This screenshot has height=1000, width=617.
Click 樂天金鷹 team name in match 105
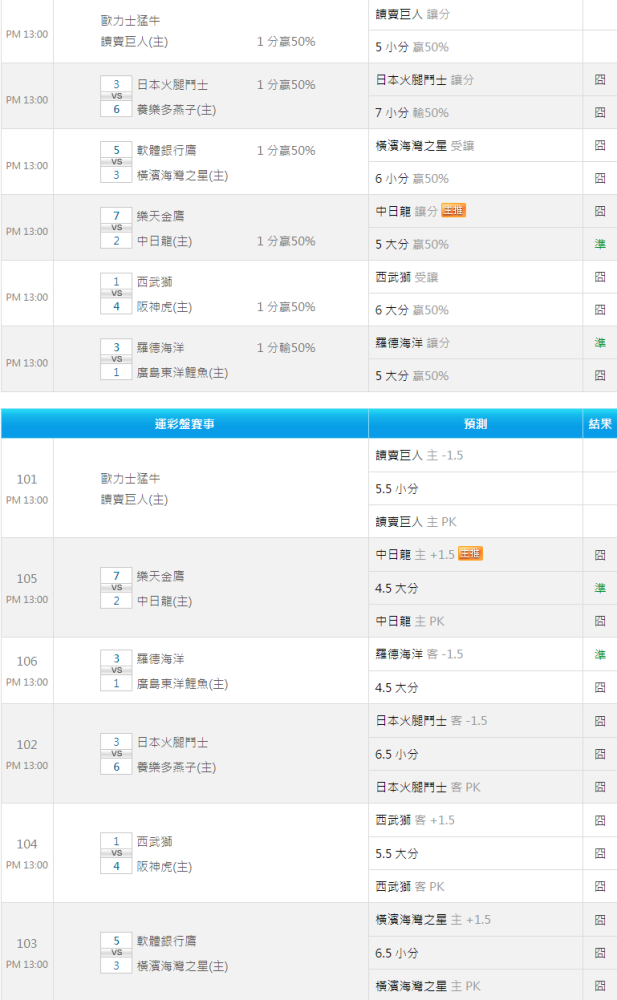[x=160, y=576]
